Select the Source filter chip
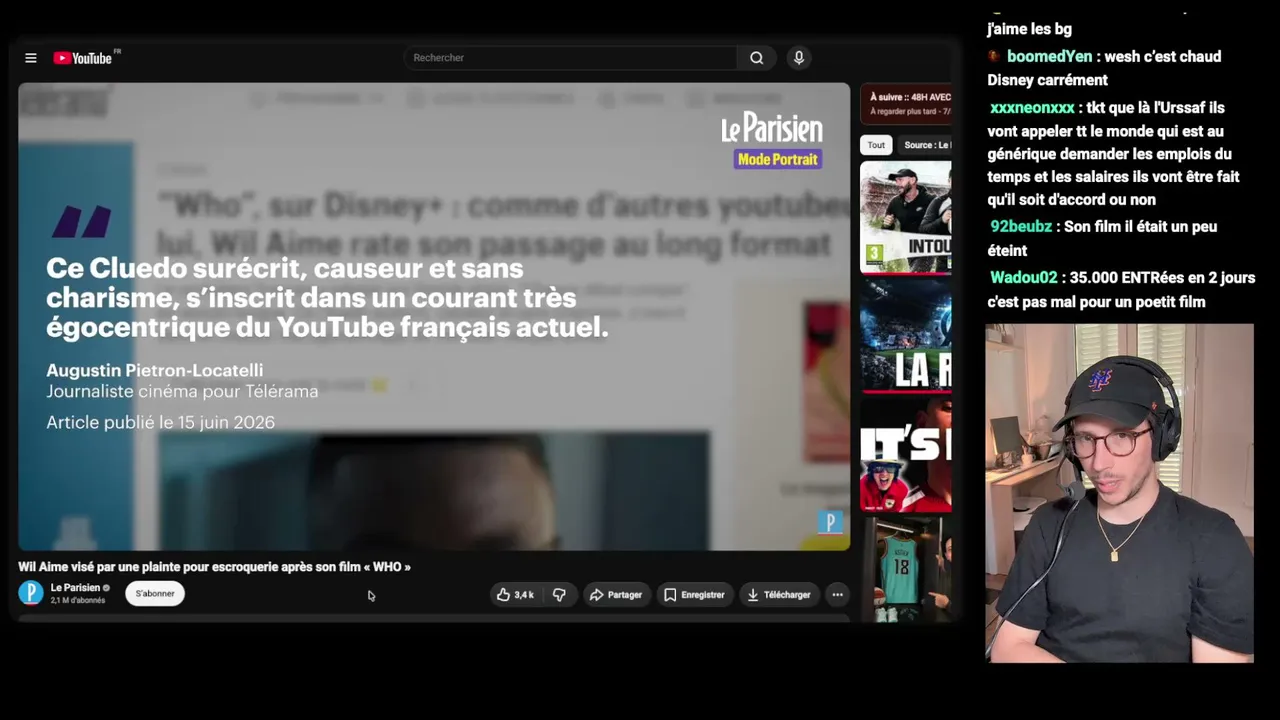Image resolution: width=1280 pixels, height=720 pixels. tap(925, 145)
